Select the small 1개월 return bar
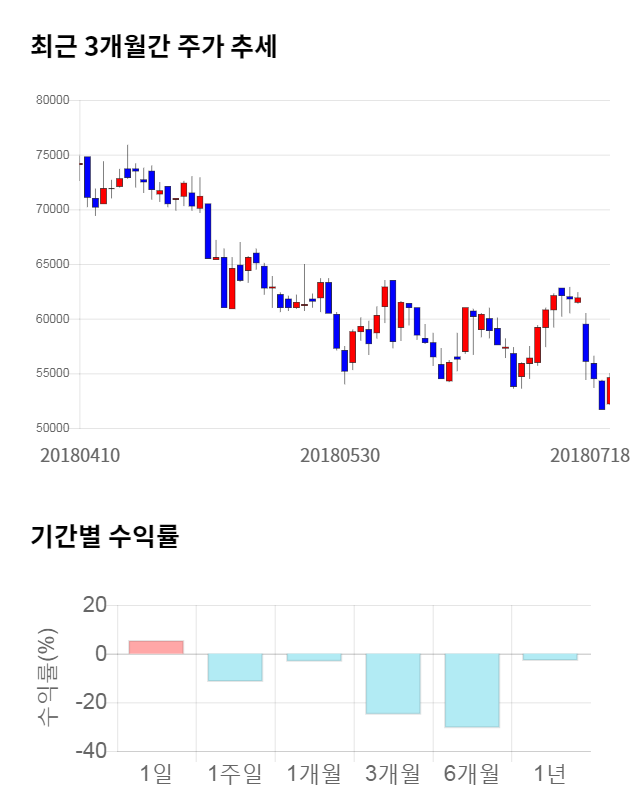This screenshot has height=810, width=640. pyautogui.click(x=313, y=657)
